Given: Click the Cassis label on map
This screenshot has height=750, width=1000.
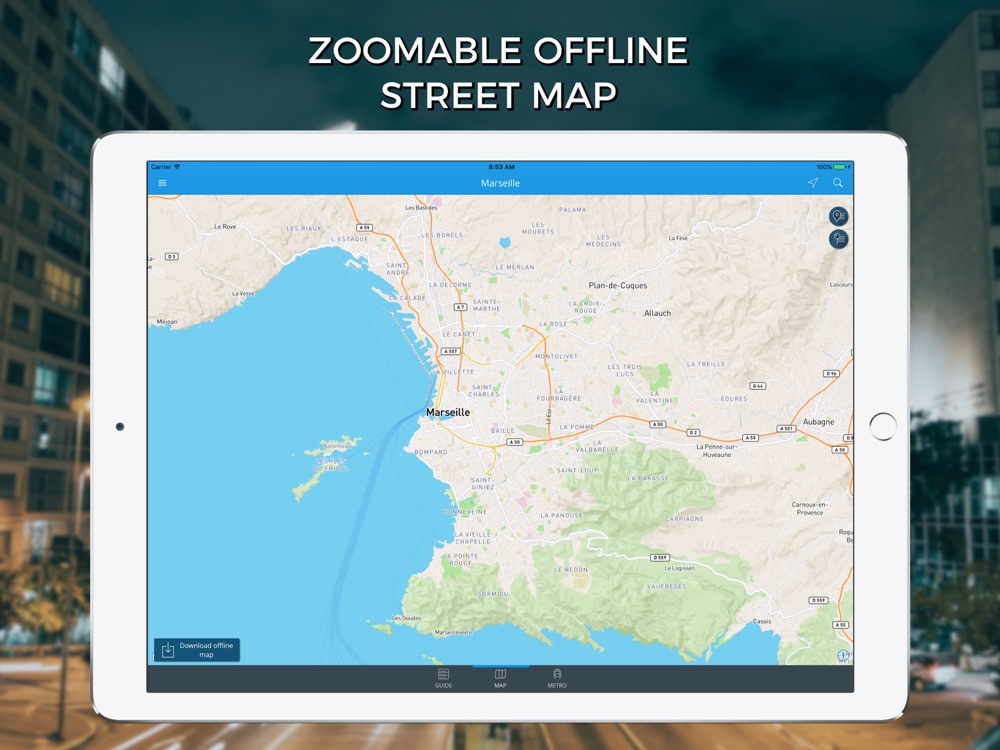Looking at the screenshot, I should [761, 621].
